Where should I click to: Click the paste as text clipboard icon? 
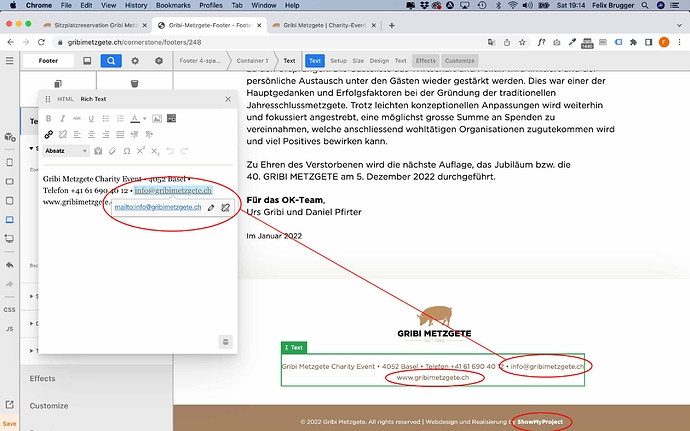pyautogui.click(x=98, y=151)
